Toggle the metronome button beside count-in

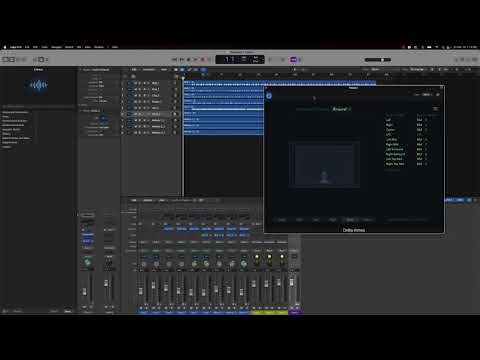(x=300, y=60)
